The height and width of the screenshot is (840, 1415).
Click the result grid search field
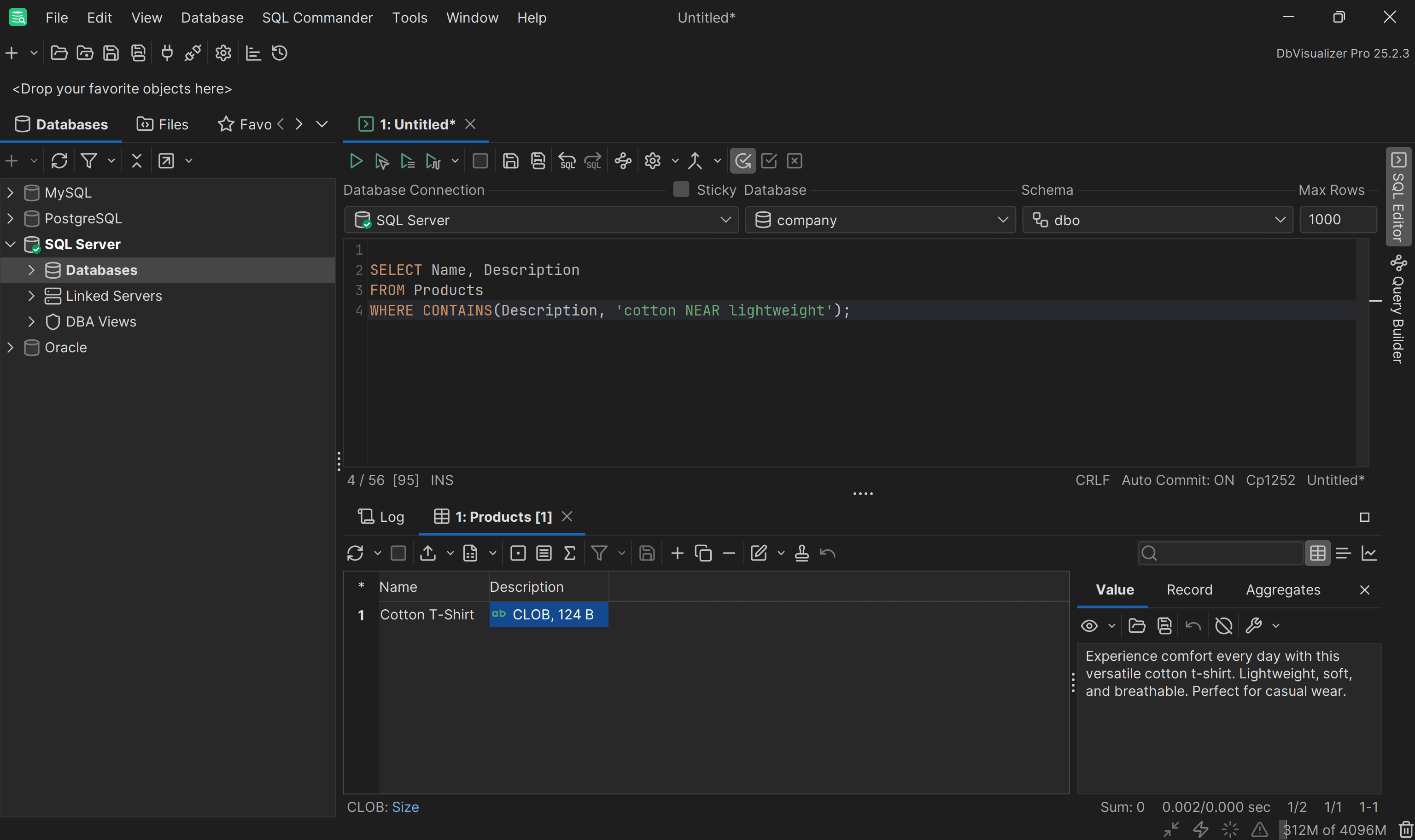coord(1220,553)
